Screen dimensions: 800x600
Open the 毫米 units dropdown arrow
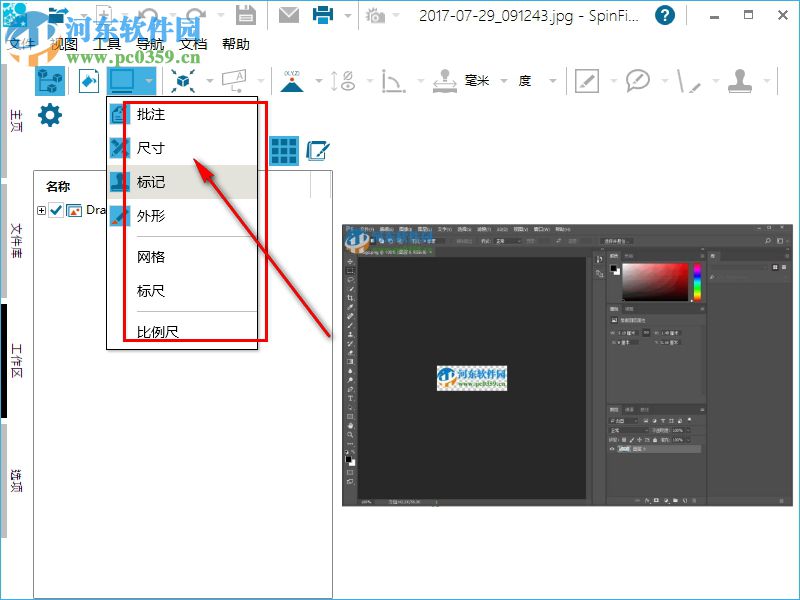(504, 81)
